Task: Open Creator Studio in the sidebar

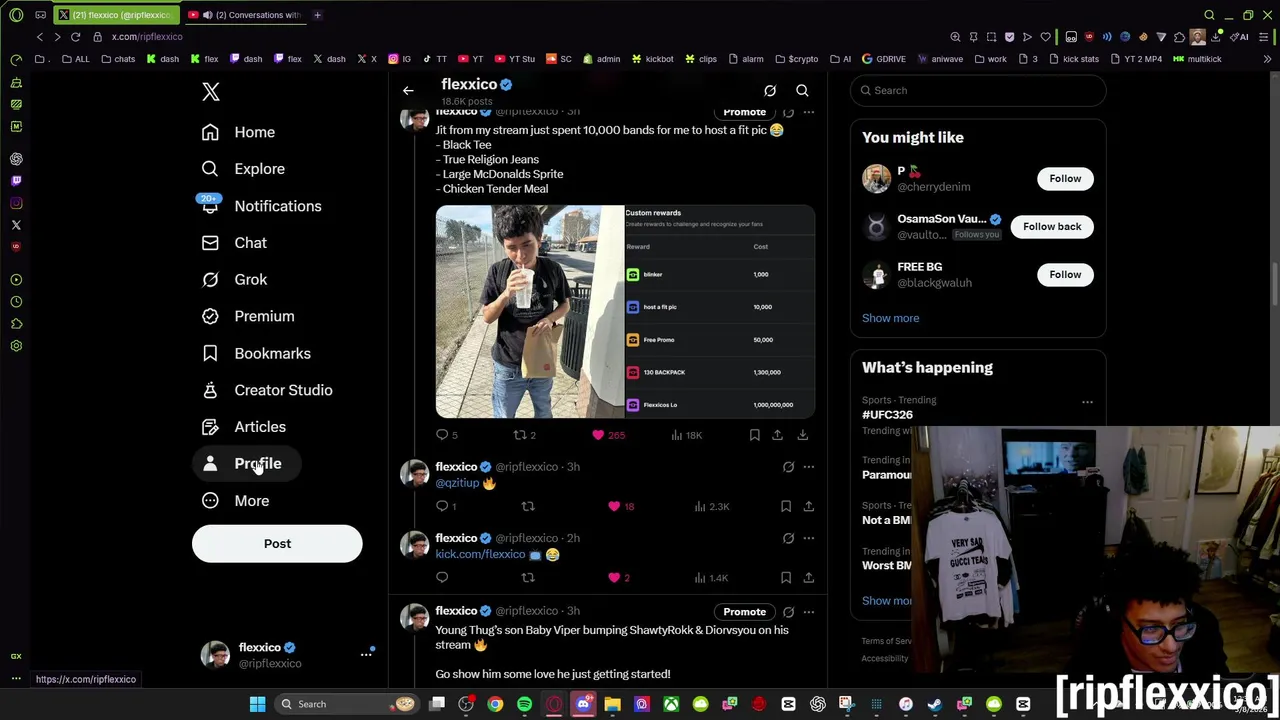Action: point(267,390)
